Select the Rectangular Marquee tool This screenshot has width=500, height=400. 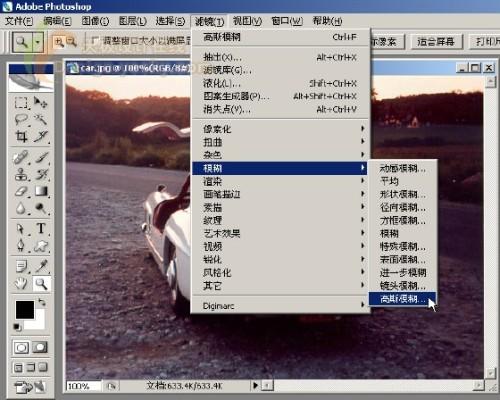pyautogui.click(x=21, y=103)
